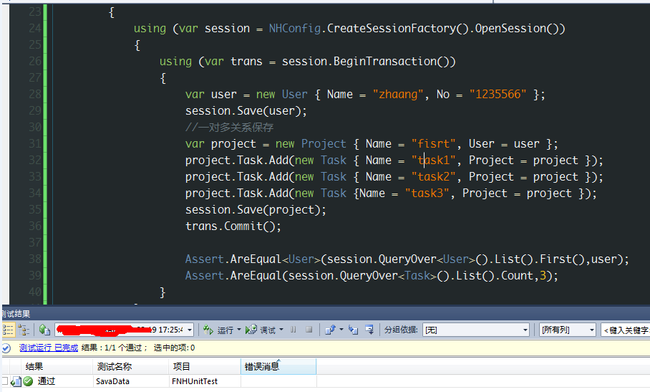Click line number 38 in the gutter

[x=35, y=259]
